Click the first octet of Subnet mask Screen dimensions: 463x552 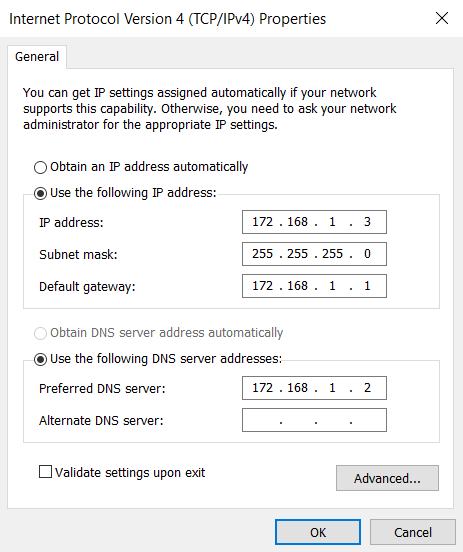263,253
